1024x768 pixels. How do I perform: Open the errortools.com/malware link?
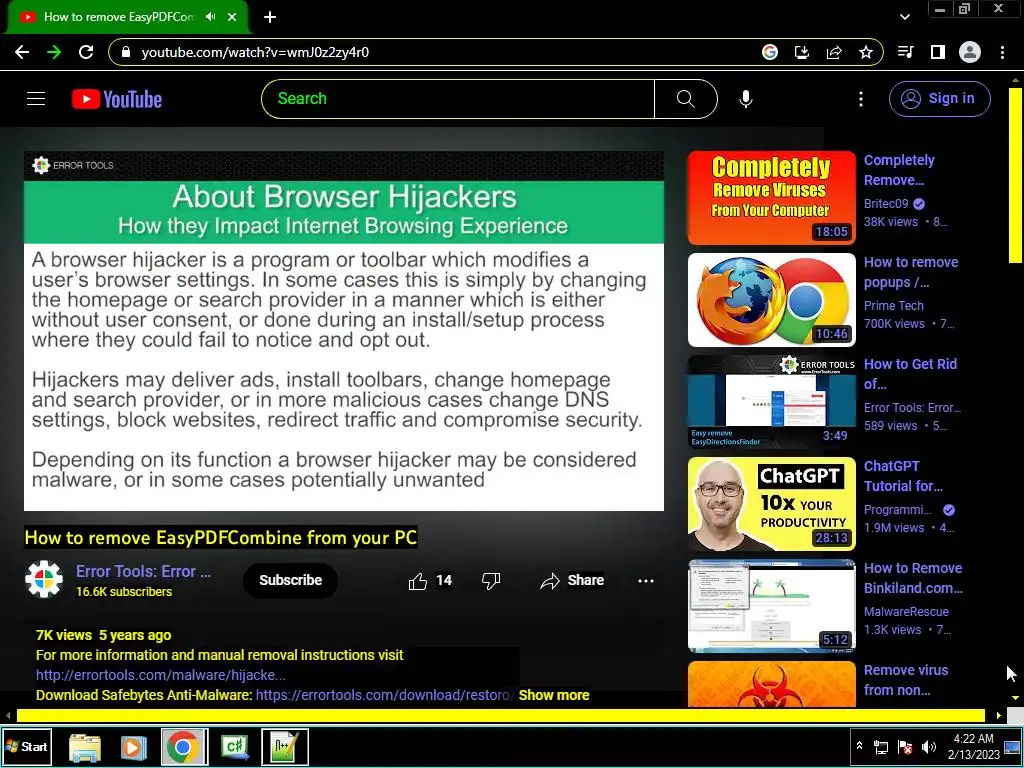161,675
